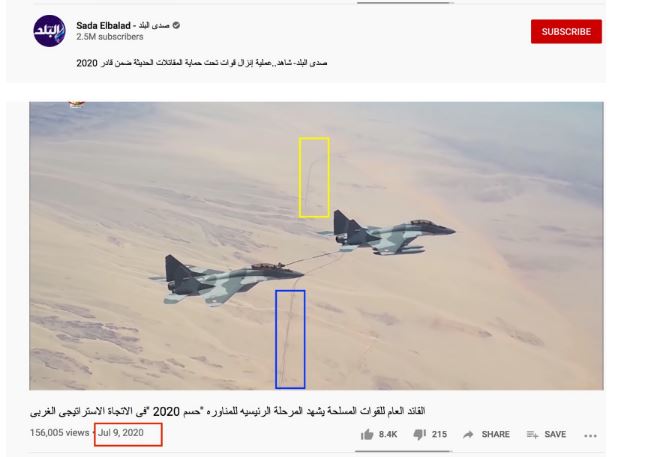Click the 215 dislikes count
Image resolution: width=645 pixels, height=457 pixels.
pos(439,434)
